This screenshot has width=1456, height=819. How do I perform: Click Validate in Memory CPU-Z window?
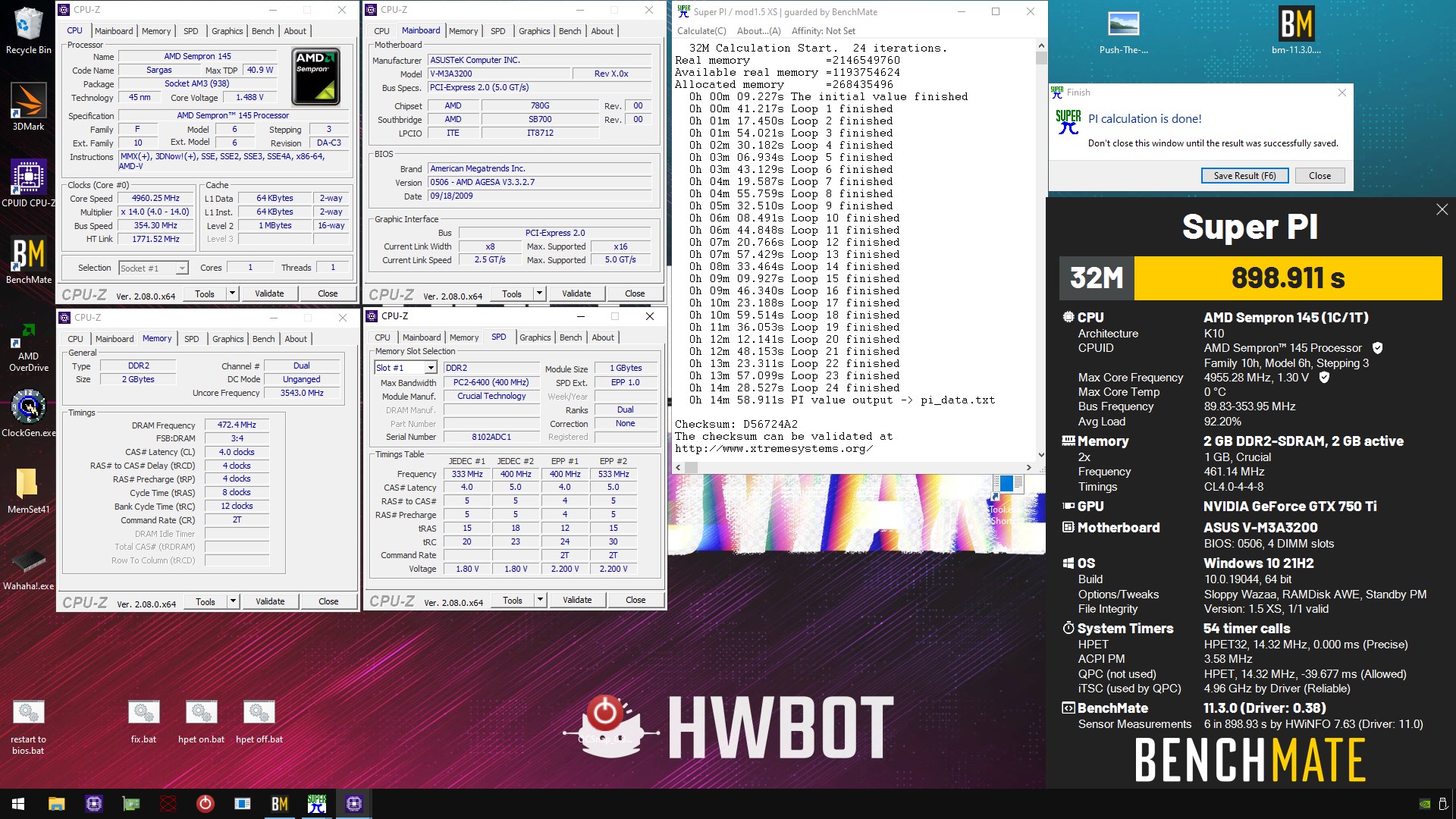[270, 601]
